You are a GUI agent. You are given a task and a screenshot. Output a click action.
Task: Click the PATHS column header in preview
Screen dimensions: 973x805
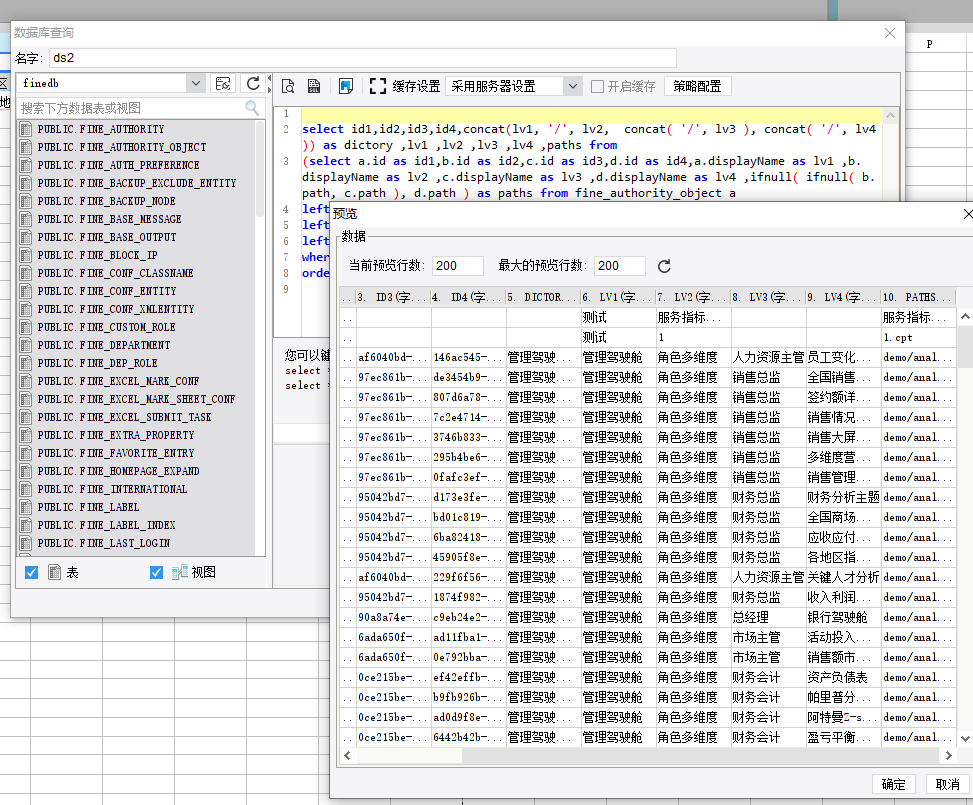pyautogui.click(x=918, y=297)
